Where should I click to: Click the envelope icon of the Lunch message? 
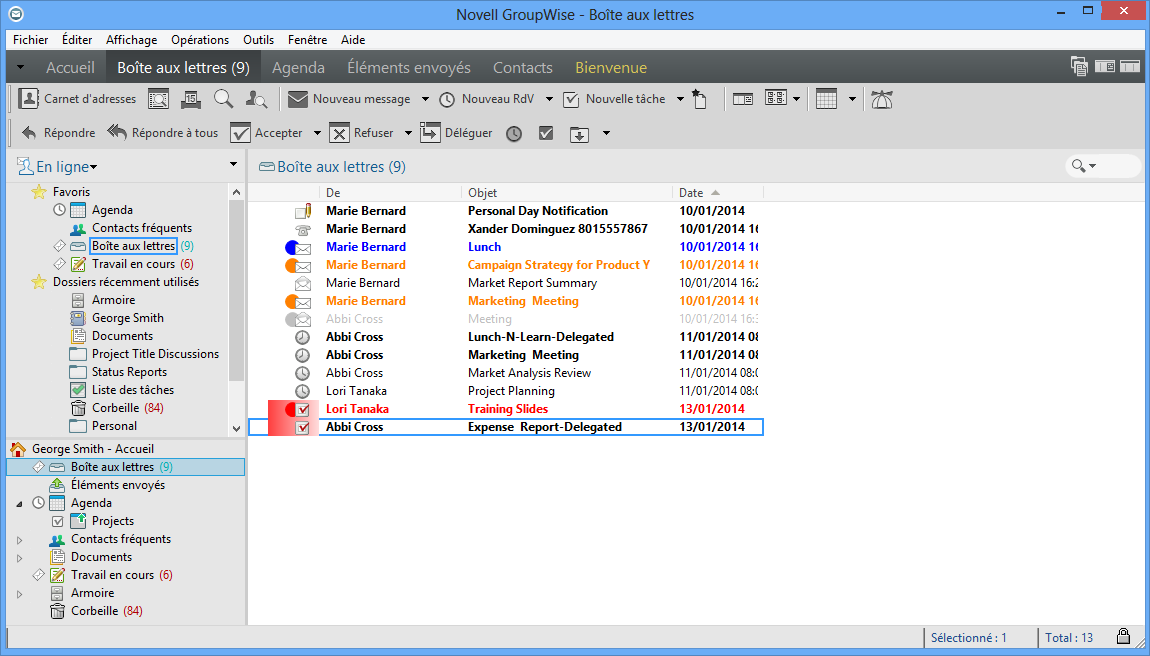tap(303, 248)
